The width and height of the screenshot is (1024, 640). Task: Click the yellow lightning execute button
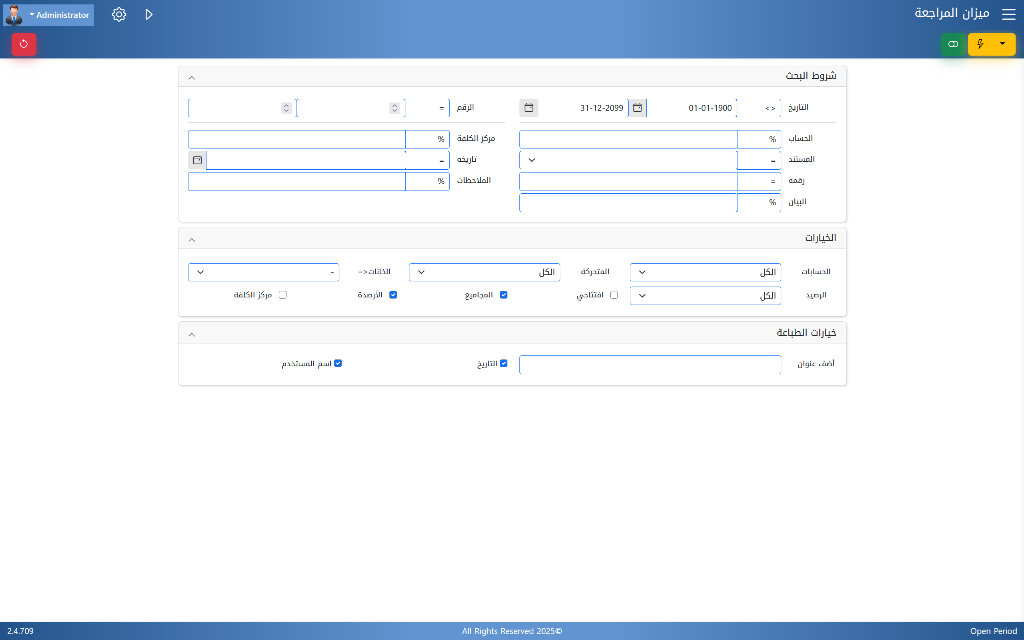coord(980,44)
